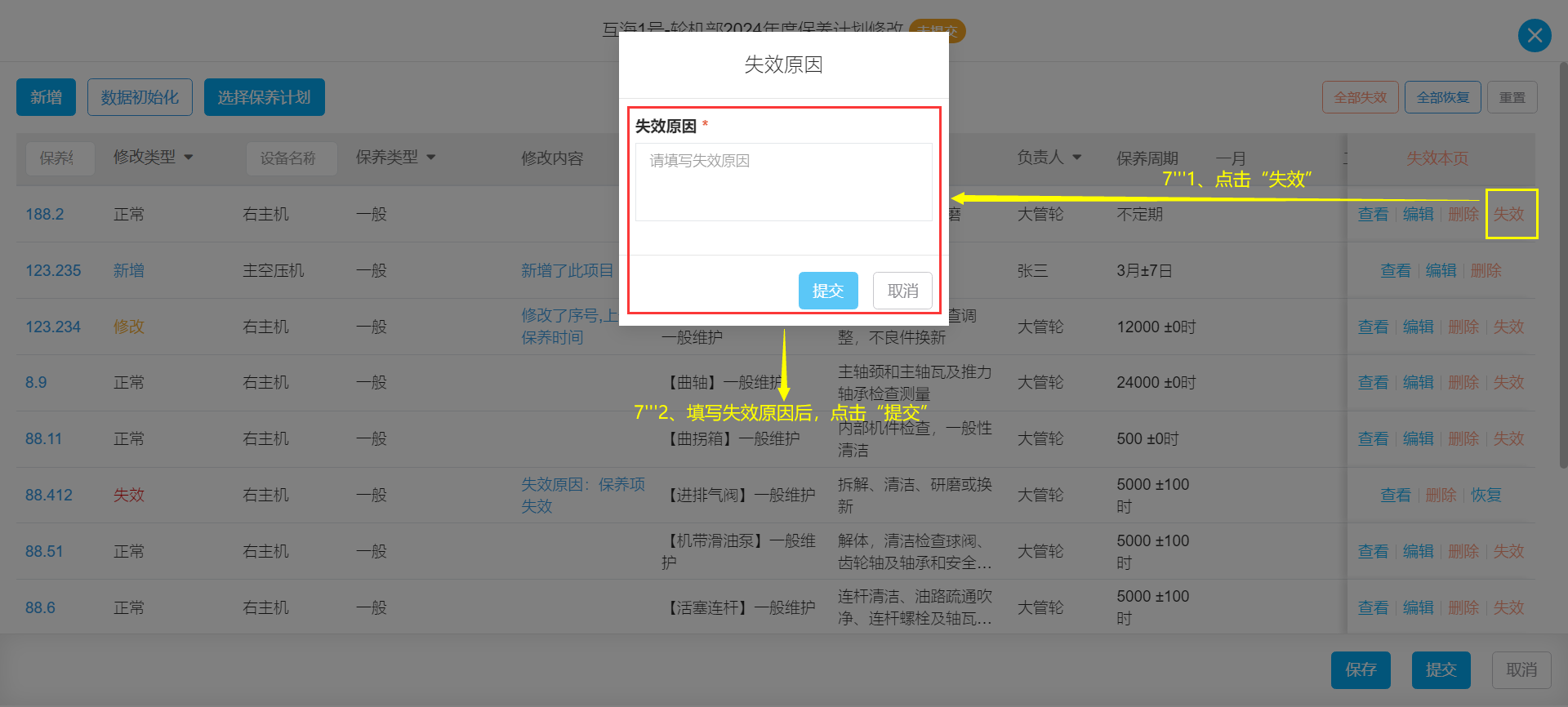Click the 保存 button at bottom
This screenshot has height=707, width=1568.
pos(1361,669)
